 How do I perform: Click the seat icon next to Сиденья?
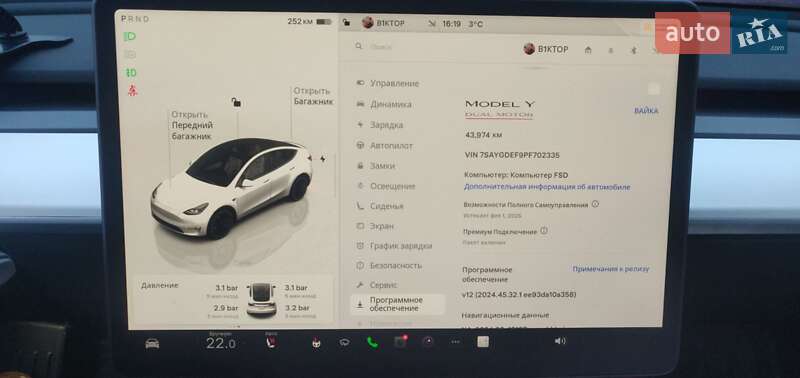coord(360,206)
